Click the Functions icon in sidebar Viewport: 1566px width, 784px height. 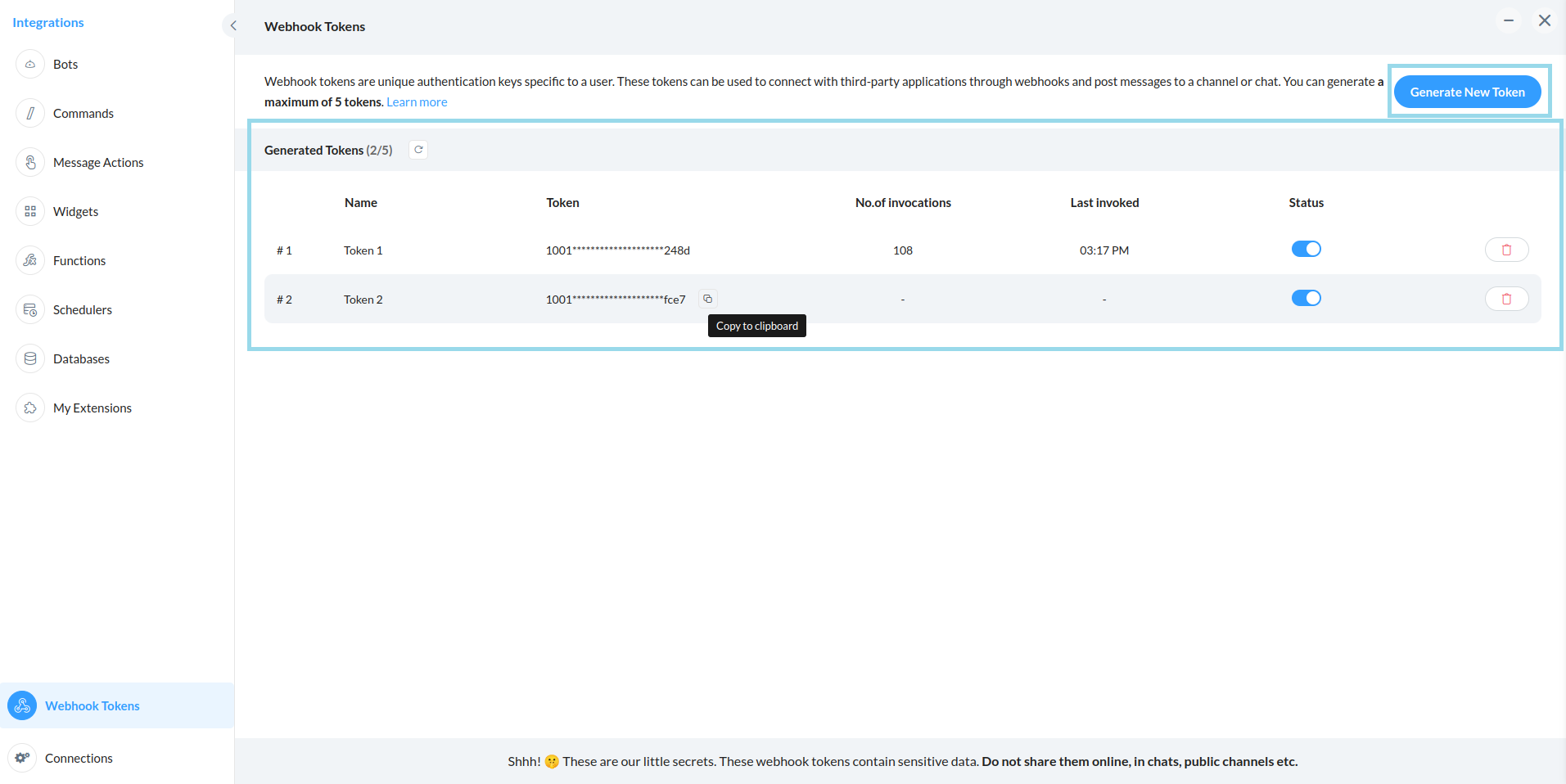point(30,260)
